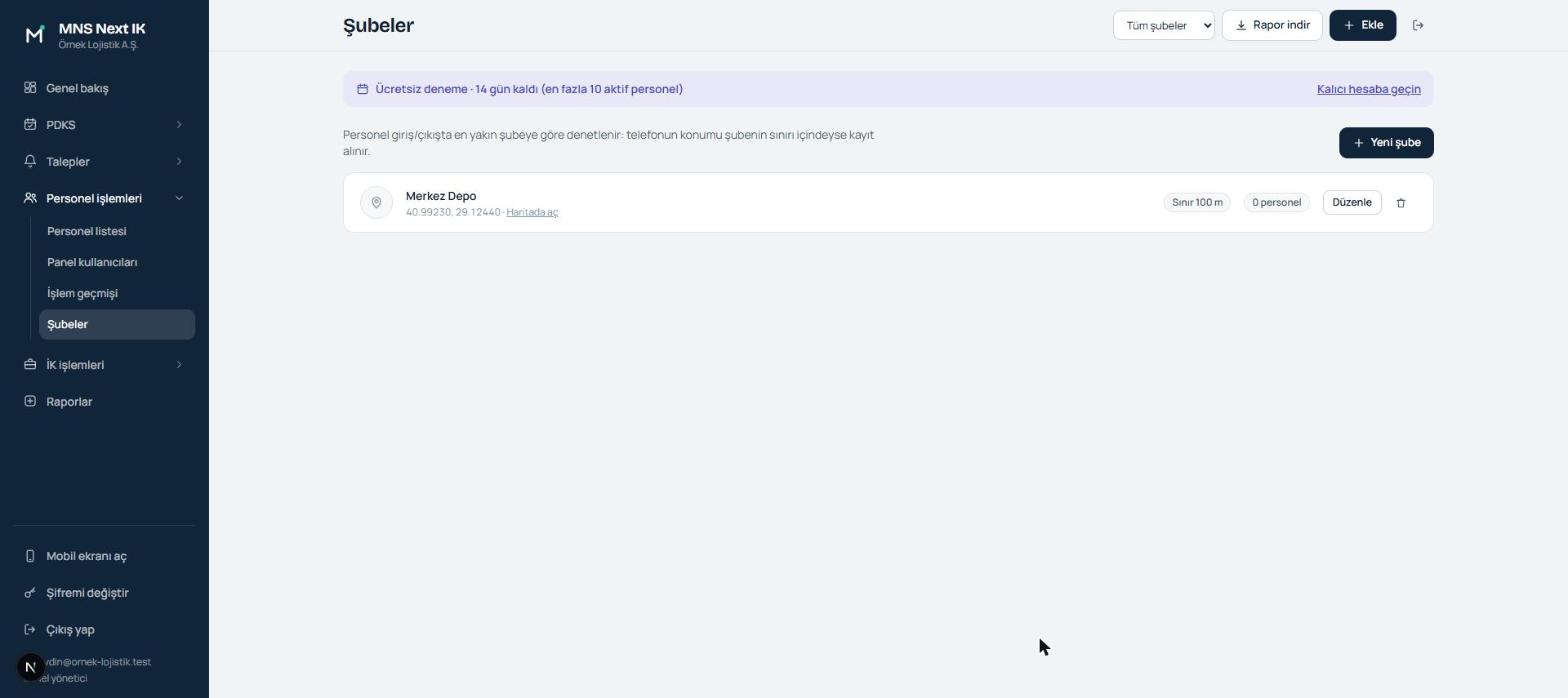The image size is (1568, 698).
Task: Click the Talepler bell icon
Action: point(30,161)
